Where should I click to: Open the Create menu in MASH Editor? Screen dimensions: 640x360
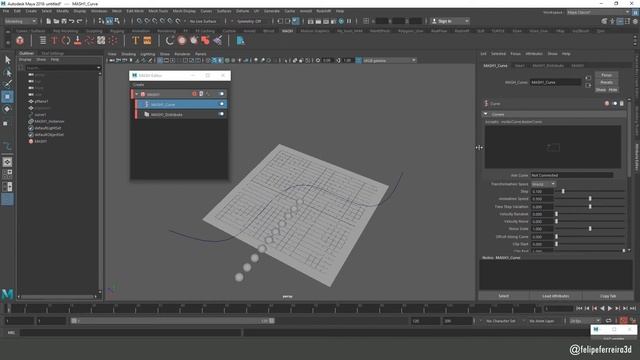(x=138, y=85)
